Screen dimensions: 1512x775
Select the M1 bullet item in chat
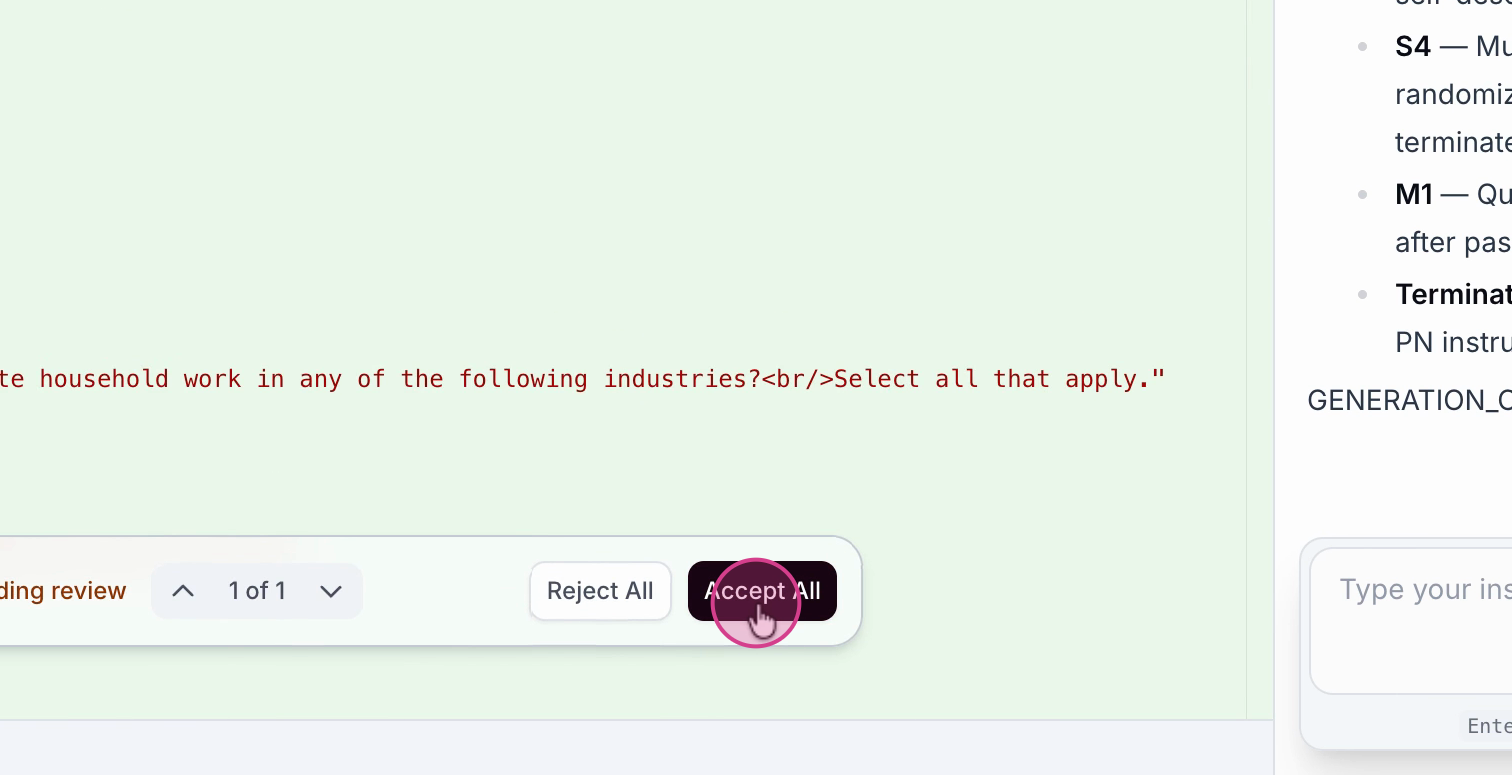pos(1414,194)
